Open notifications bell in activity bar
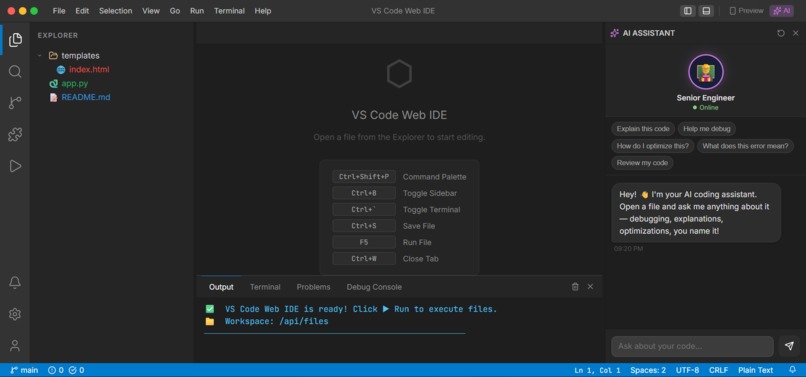The image size is (806, 377). pos(15,282)
